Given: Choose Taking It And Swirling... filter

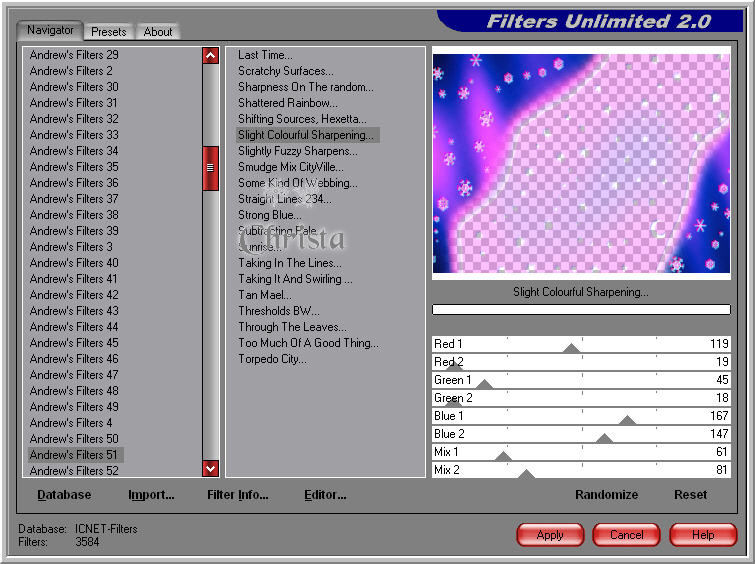Looking at the screenshot, I should (296, 279).
